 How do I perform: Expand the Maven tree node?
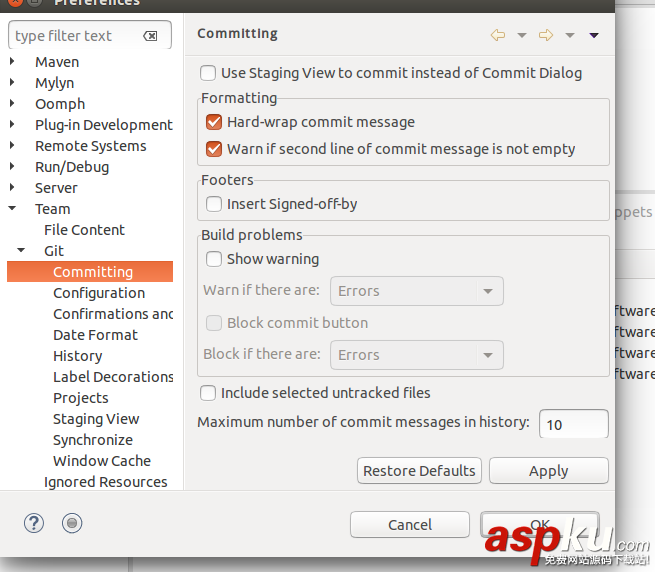(12, 61)
